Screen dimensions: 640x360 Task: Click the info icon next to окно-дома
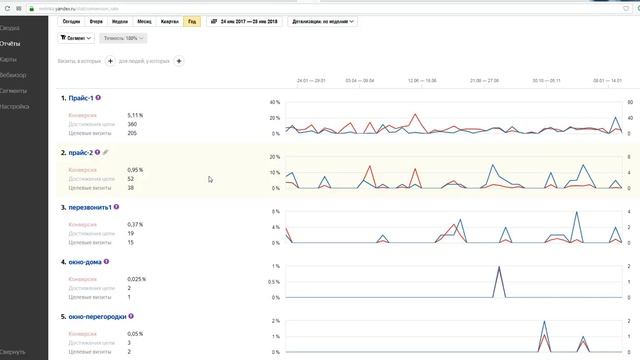coord(106,262)
